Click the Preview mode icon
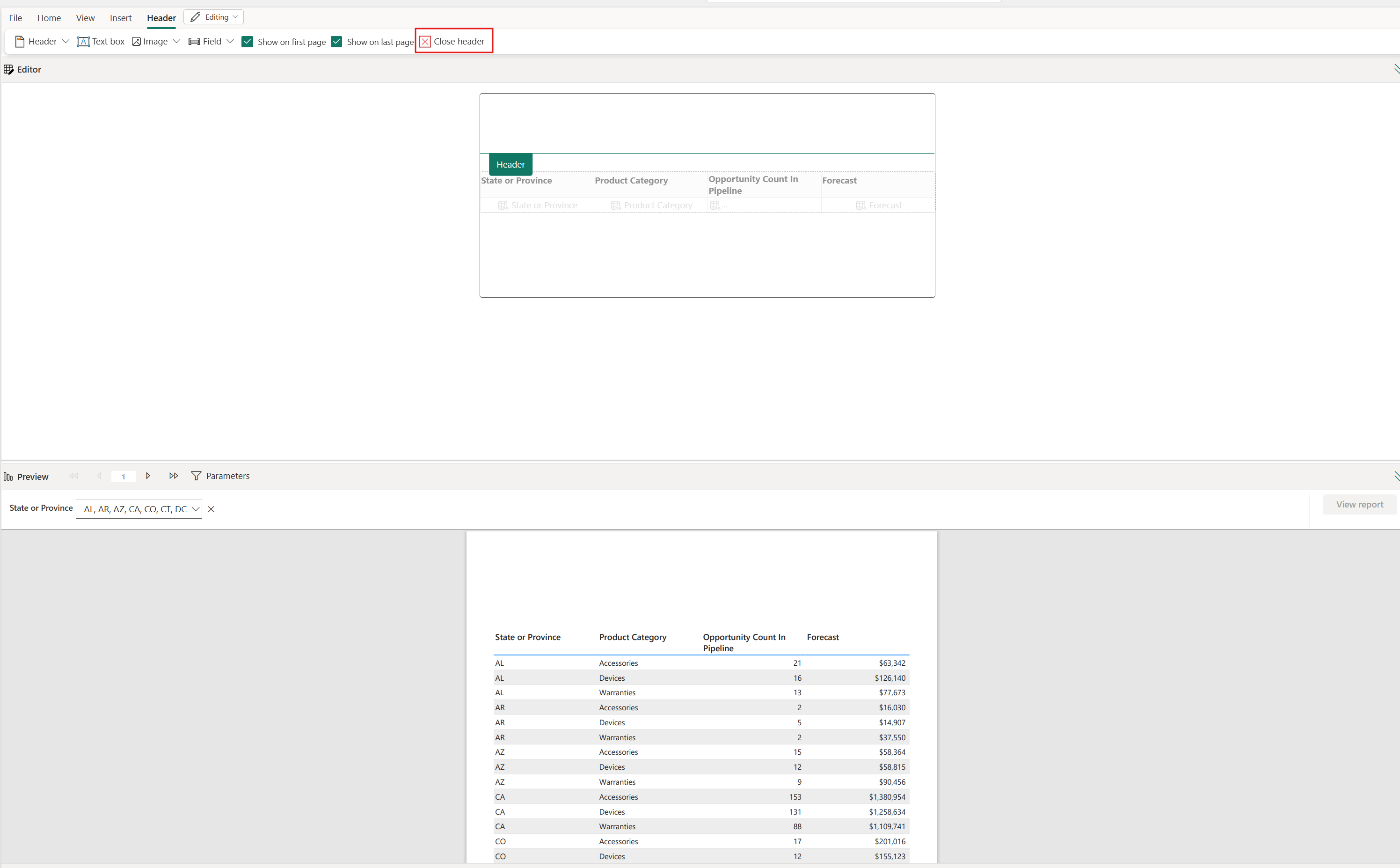Image resolution: width=1400 pixels, height=868 pixels. [8, 475]
